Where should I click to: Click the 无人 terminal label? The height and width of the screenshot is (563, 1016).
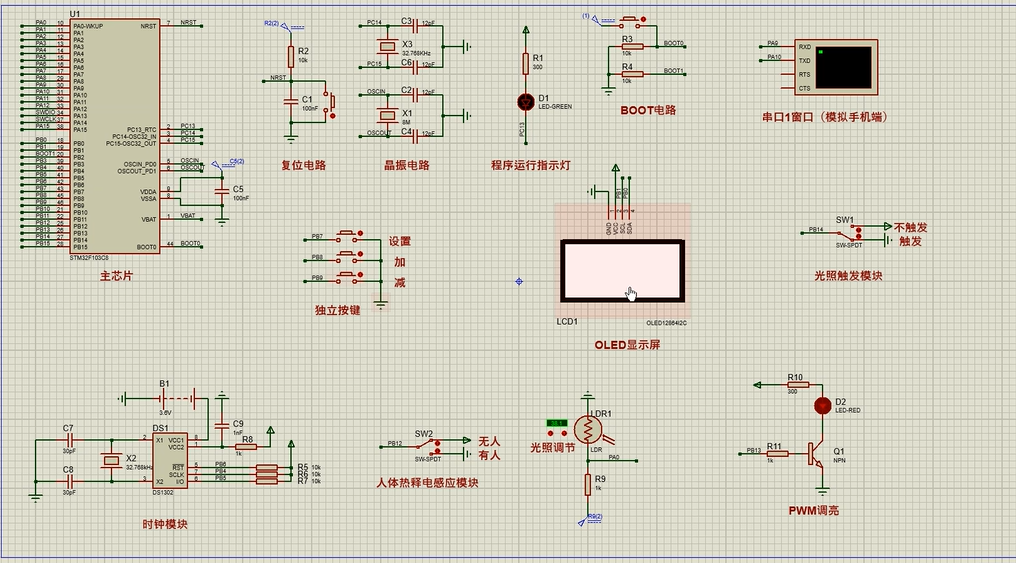(x=489, y=441)
